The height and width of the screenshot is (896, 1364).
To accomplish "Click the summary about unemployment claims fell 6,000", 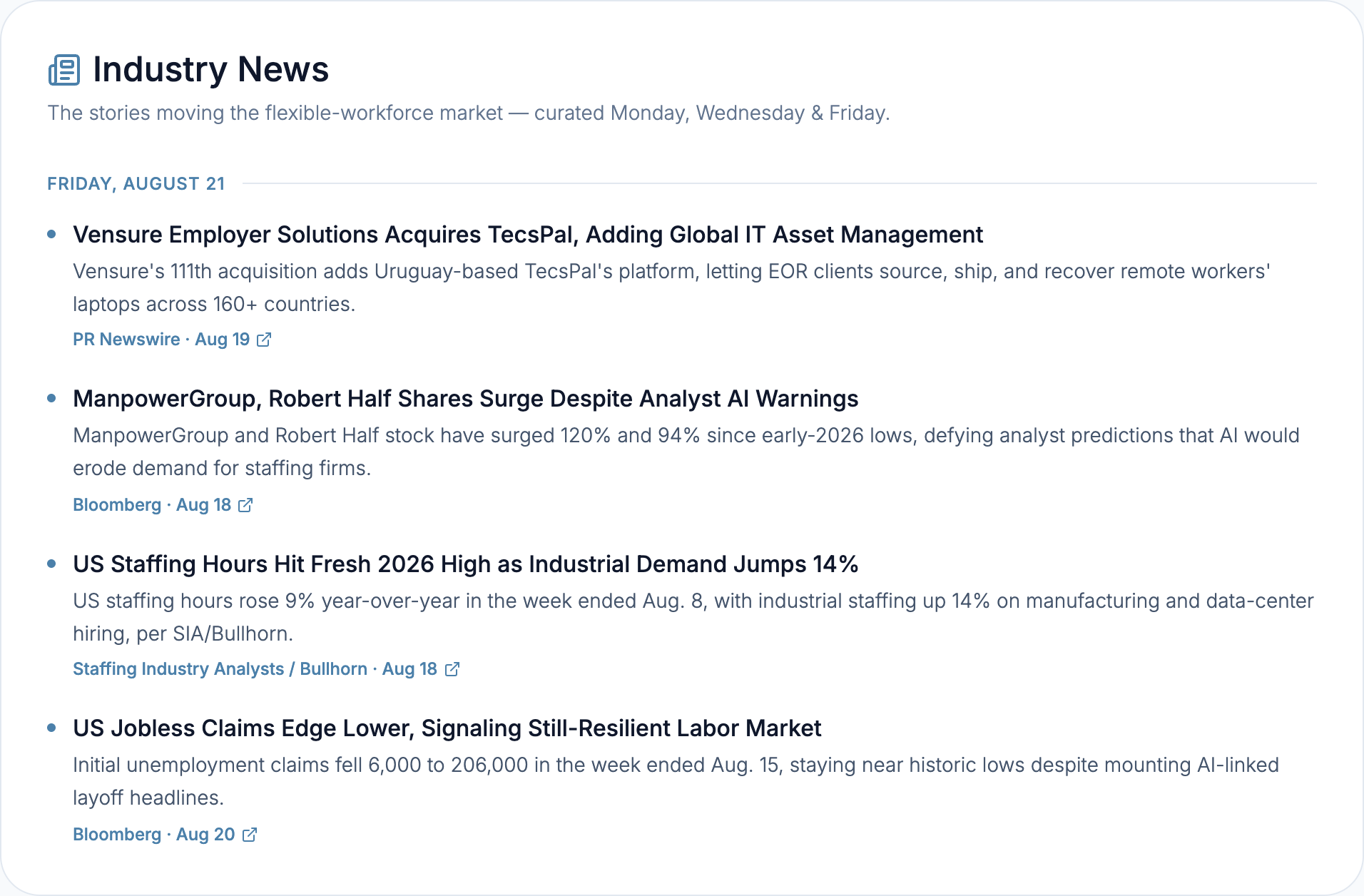I will 676,781.
